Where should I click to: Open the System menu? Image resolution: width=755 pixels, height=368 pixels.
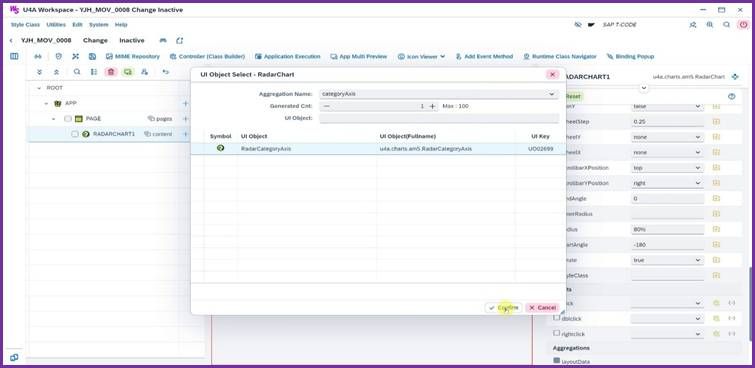click(99, 25)
